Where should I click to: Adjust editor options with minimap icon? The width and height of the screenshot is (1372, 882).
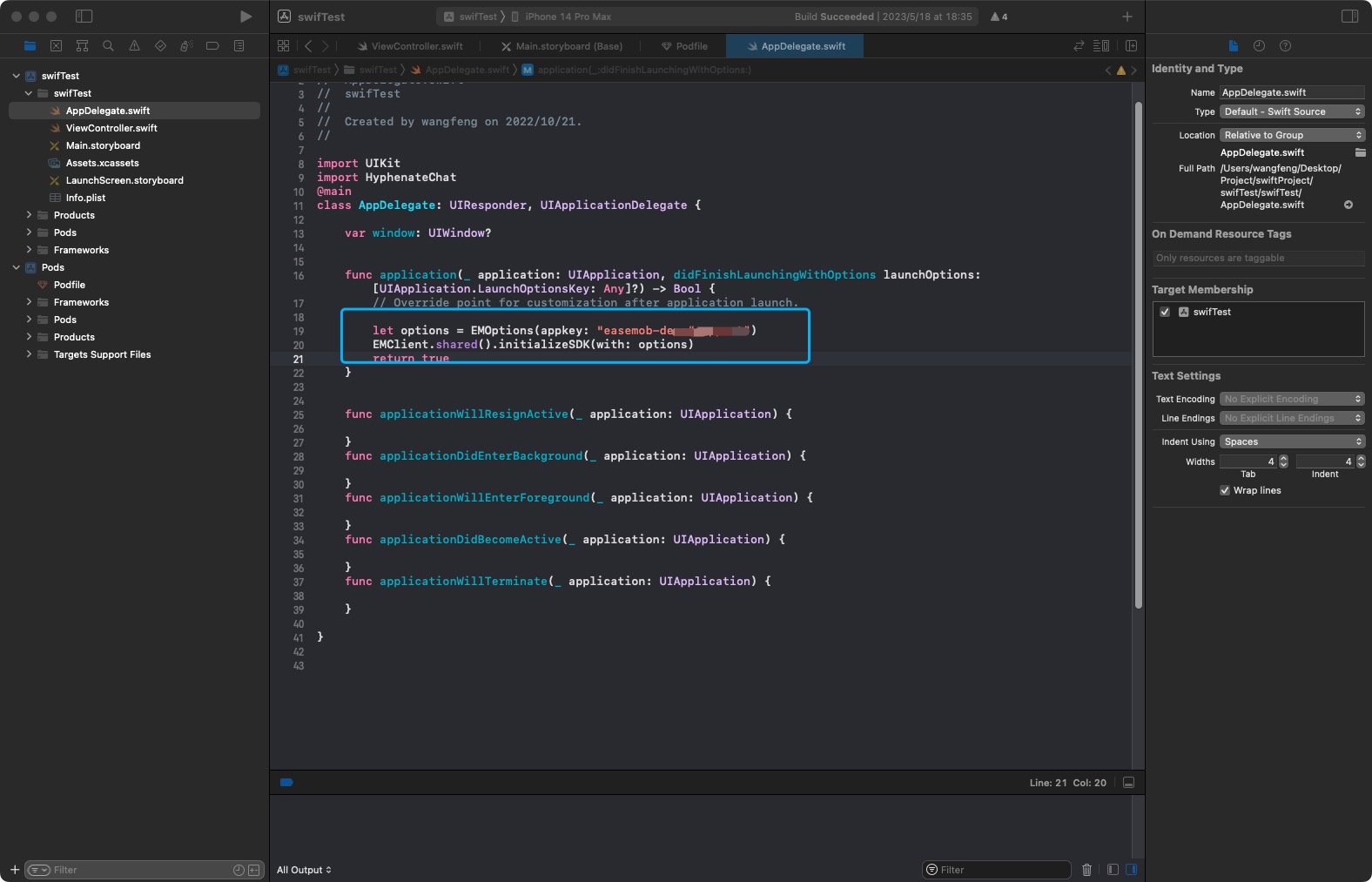pyautogui.click(x=1101, y=46)
